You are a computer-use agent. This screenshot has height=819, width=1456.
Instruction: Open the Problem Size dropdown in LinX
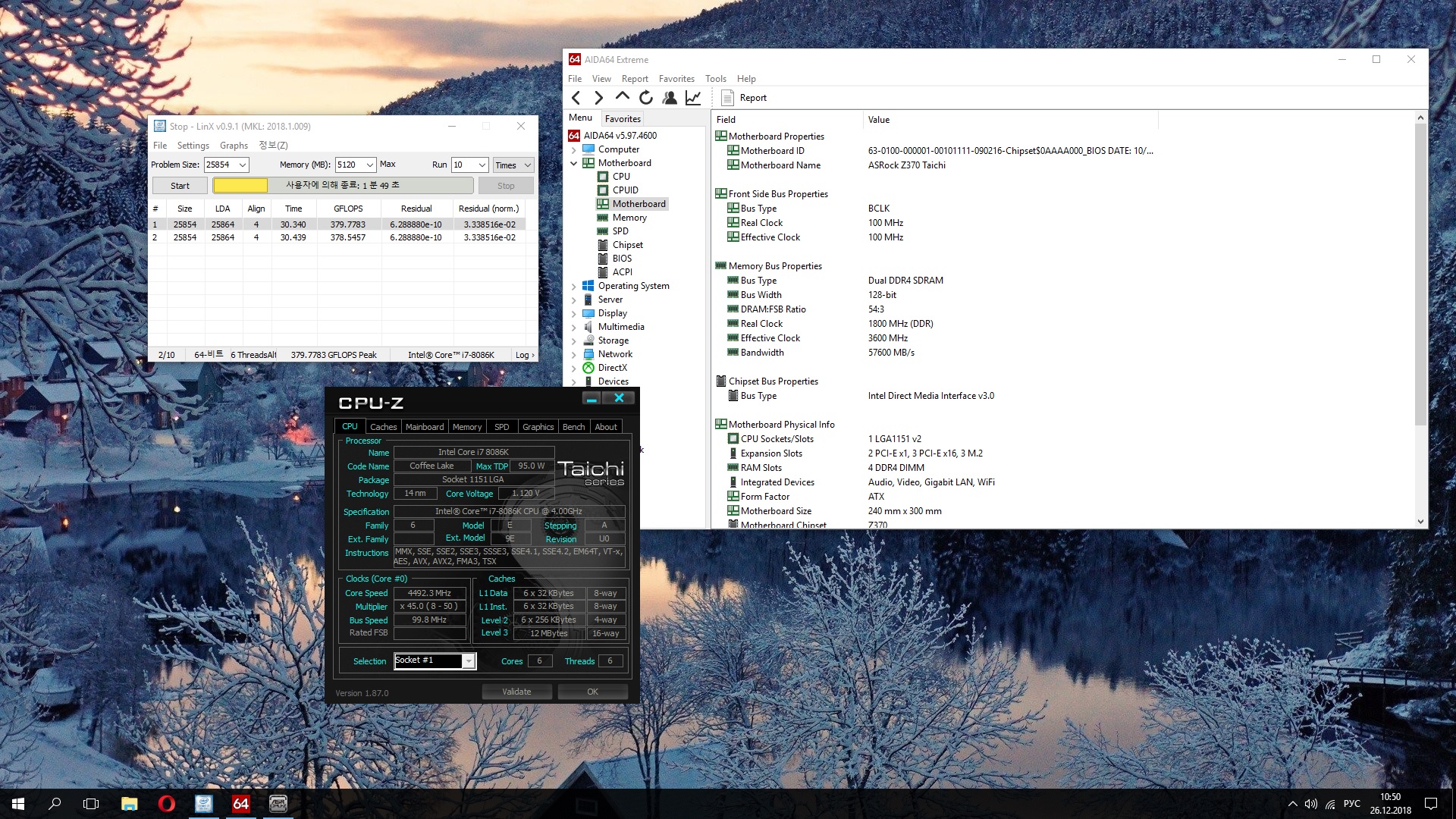(x=243, y=165)
